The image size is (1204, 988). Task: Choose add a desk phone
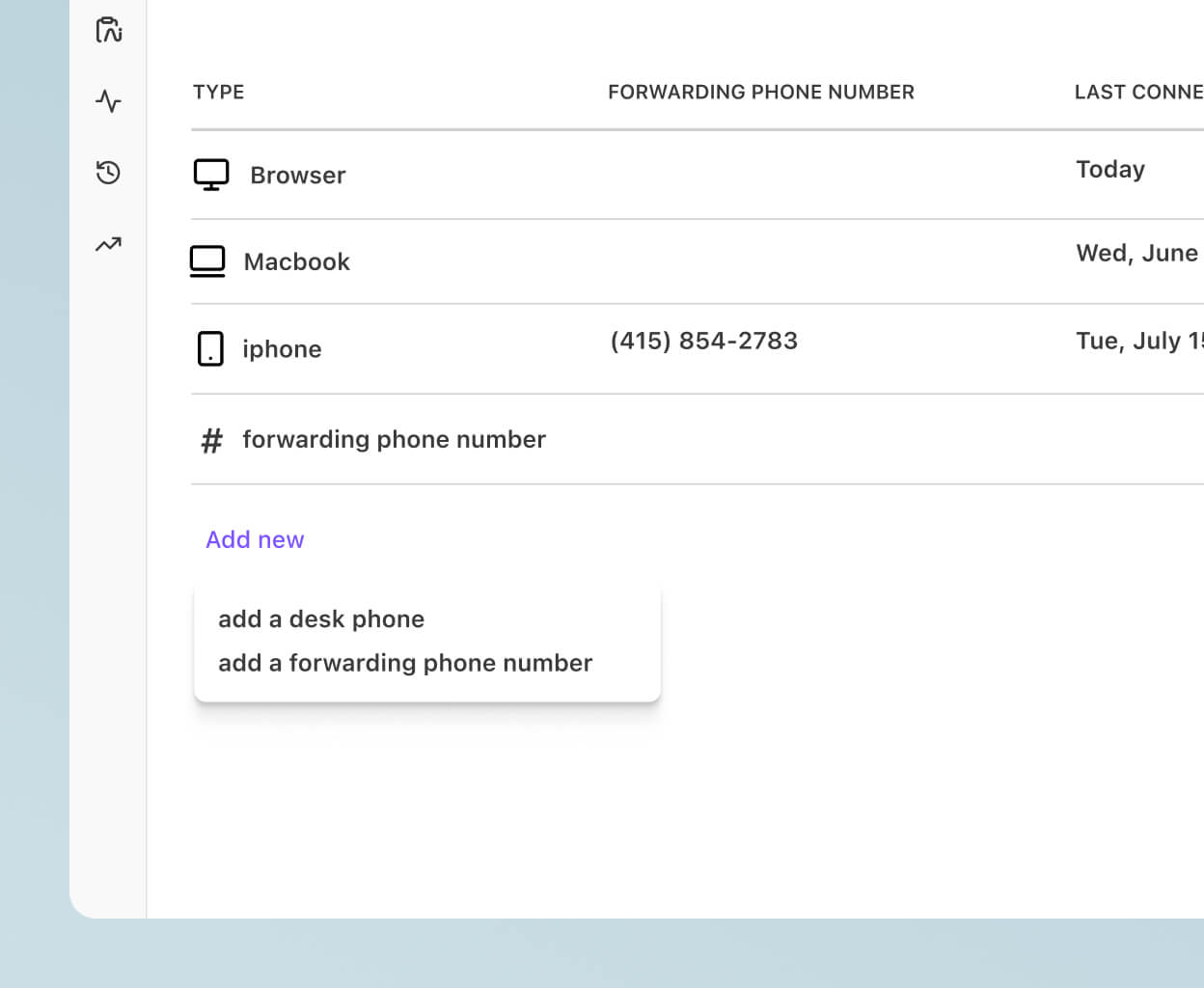(x=321, y=619)
